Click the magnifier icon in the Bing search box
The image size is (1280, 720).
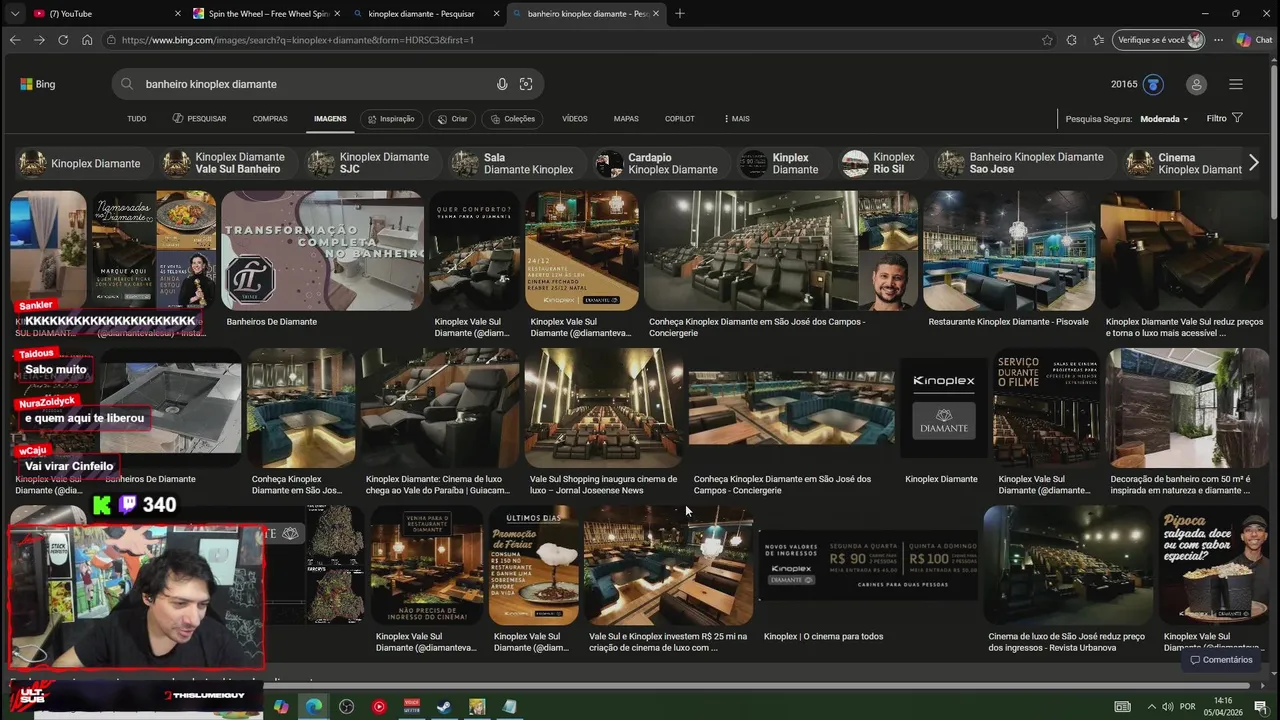point(127,84)
